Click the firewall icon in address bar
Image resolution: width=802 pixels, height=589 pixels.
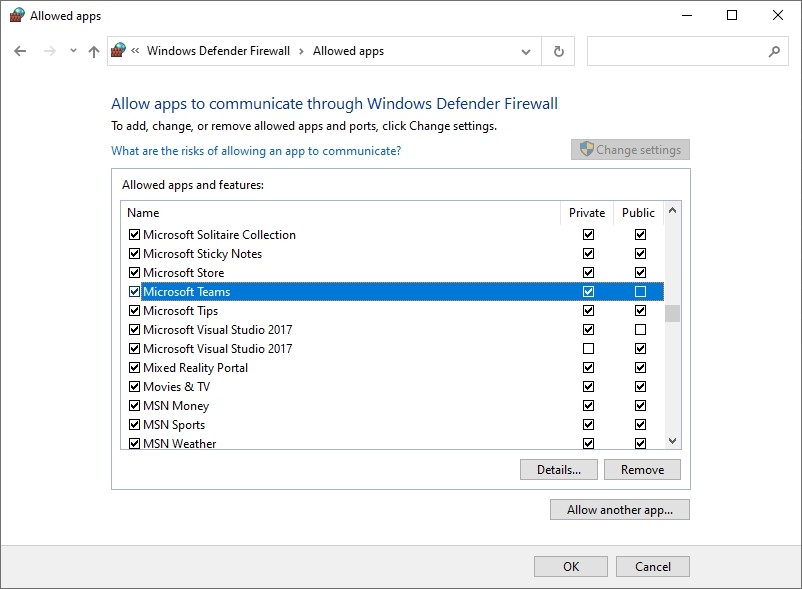coord(118,50)
